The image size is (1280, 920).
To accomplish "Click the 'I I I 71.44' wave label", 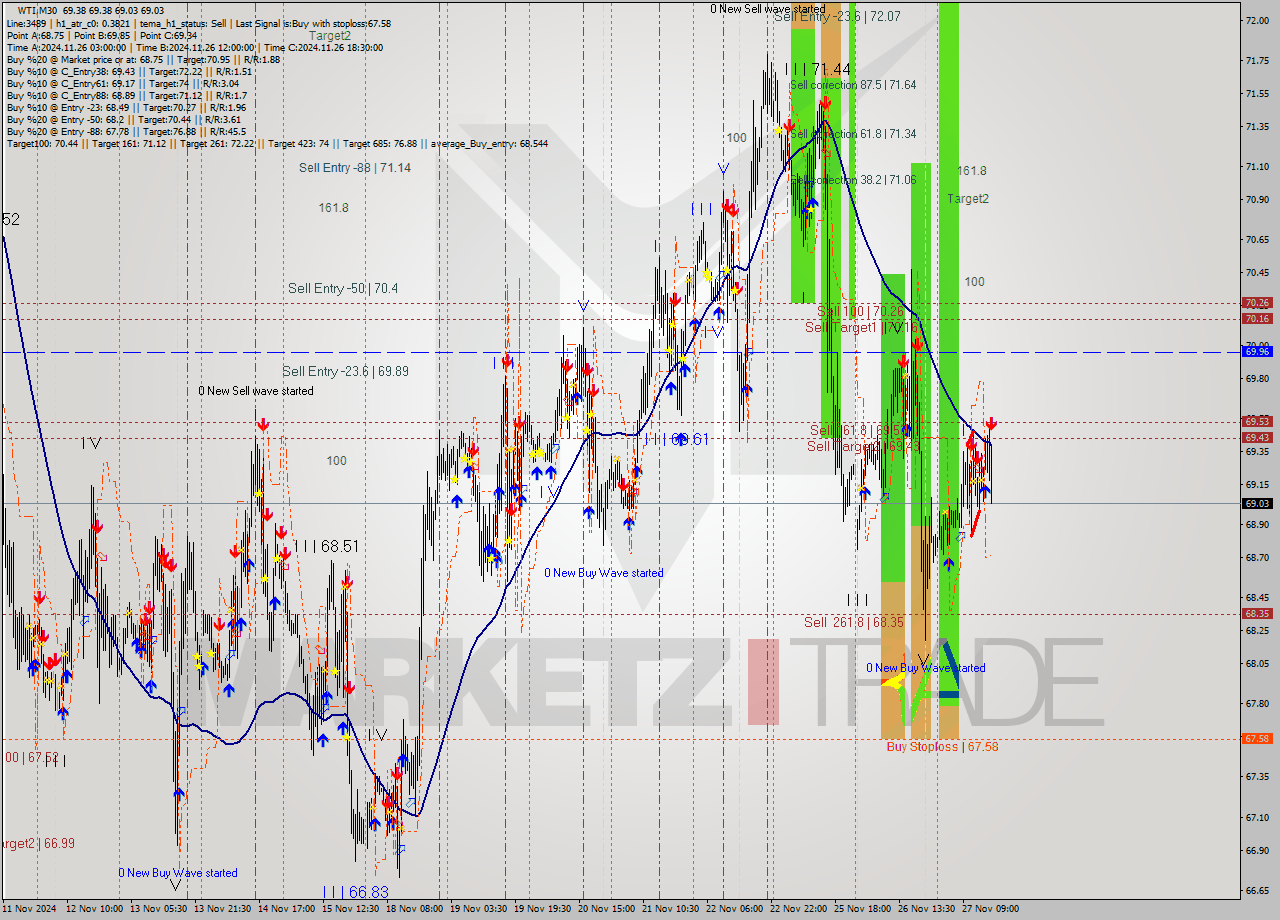I will tap(818, 69).
